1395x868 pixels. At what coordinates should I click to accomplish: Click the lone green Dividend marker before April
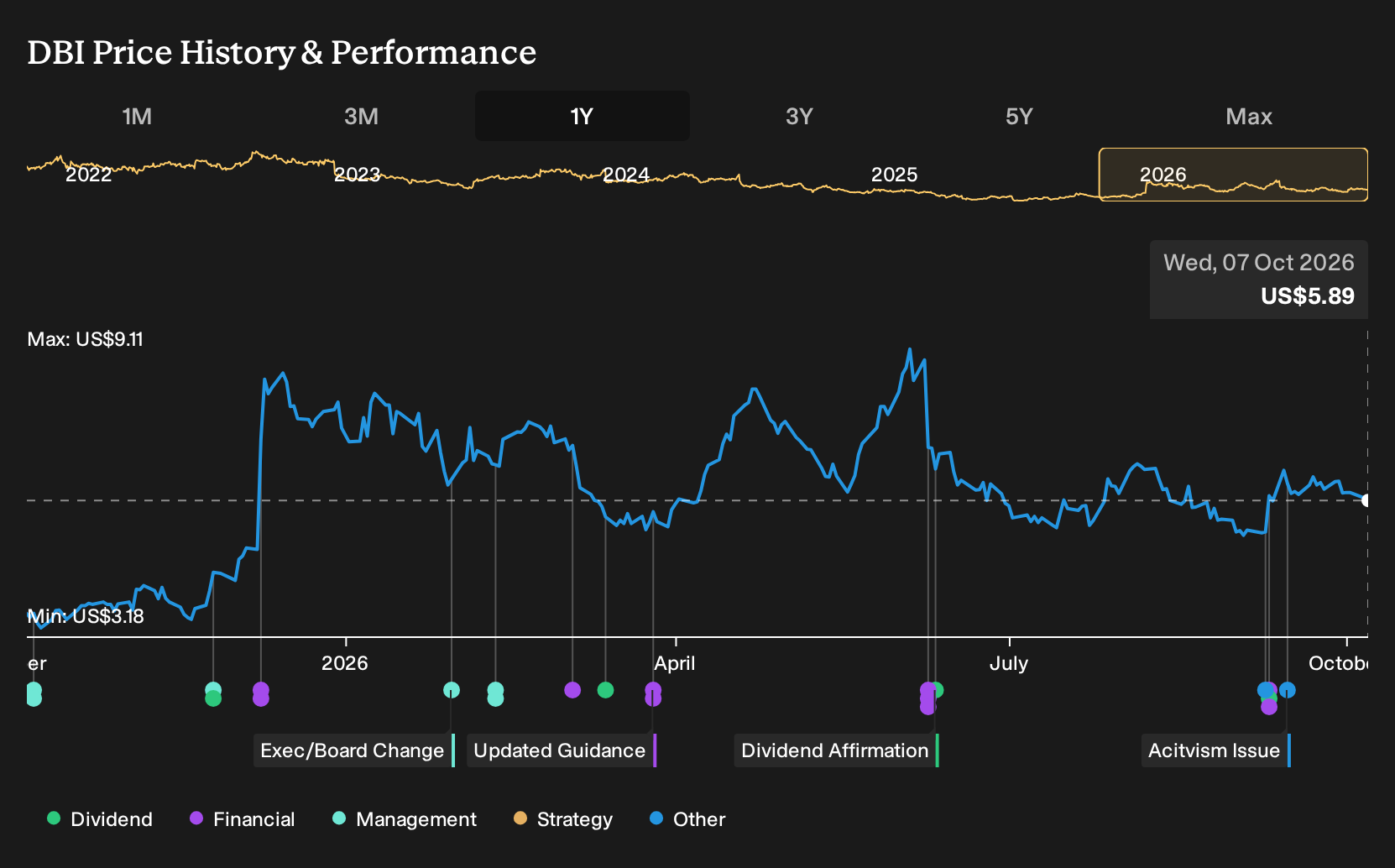point(605,690)
